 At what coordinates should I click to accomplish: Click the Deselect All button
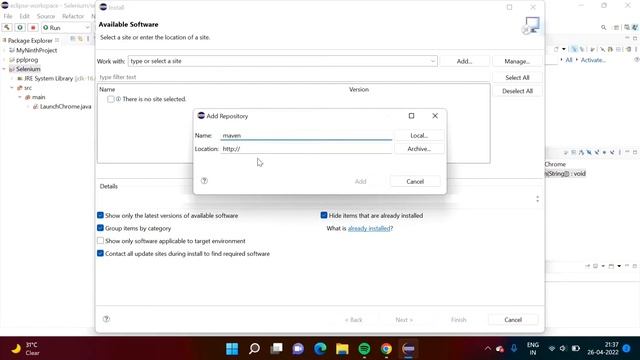517,91
